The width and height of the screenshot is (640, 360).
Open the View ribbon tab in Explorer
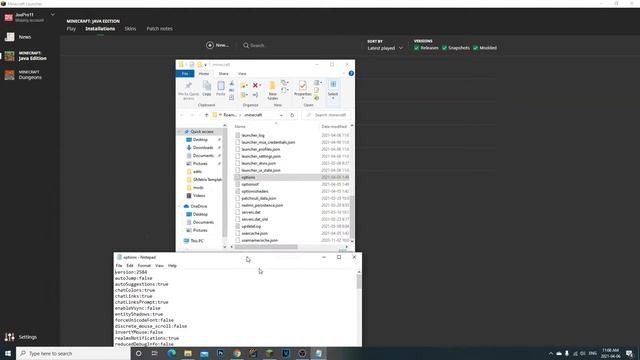click(x=242, y=73)
